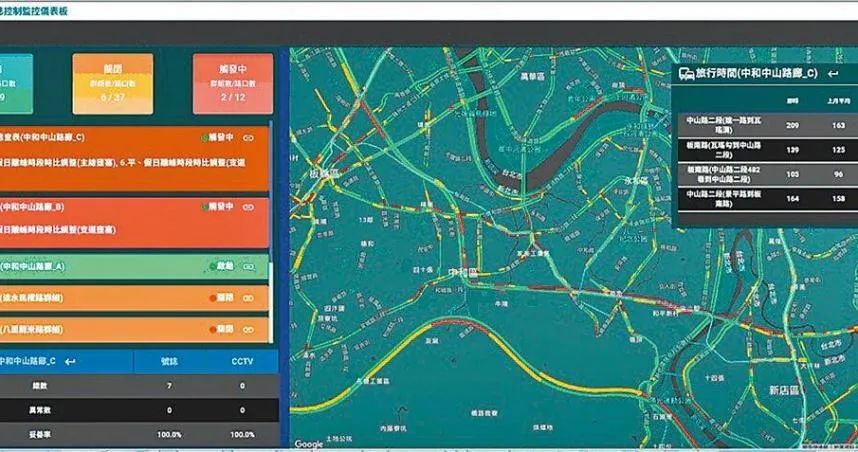Select the 八里 group row with 關閉 status

coord(134,329)
